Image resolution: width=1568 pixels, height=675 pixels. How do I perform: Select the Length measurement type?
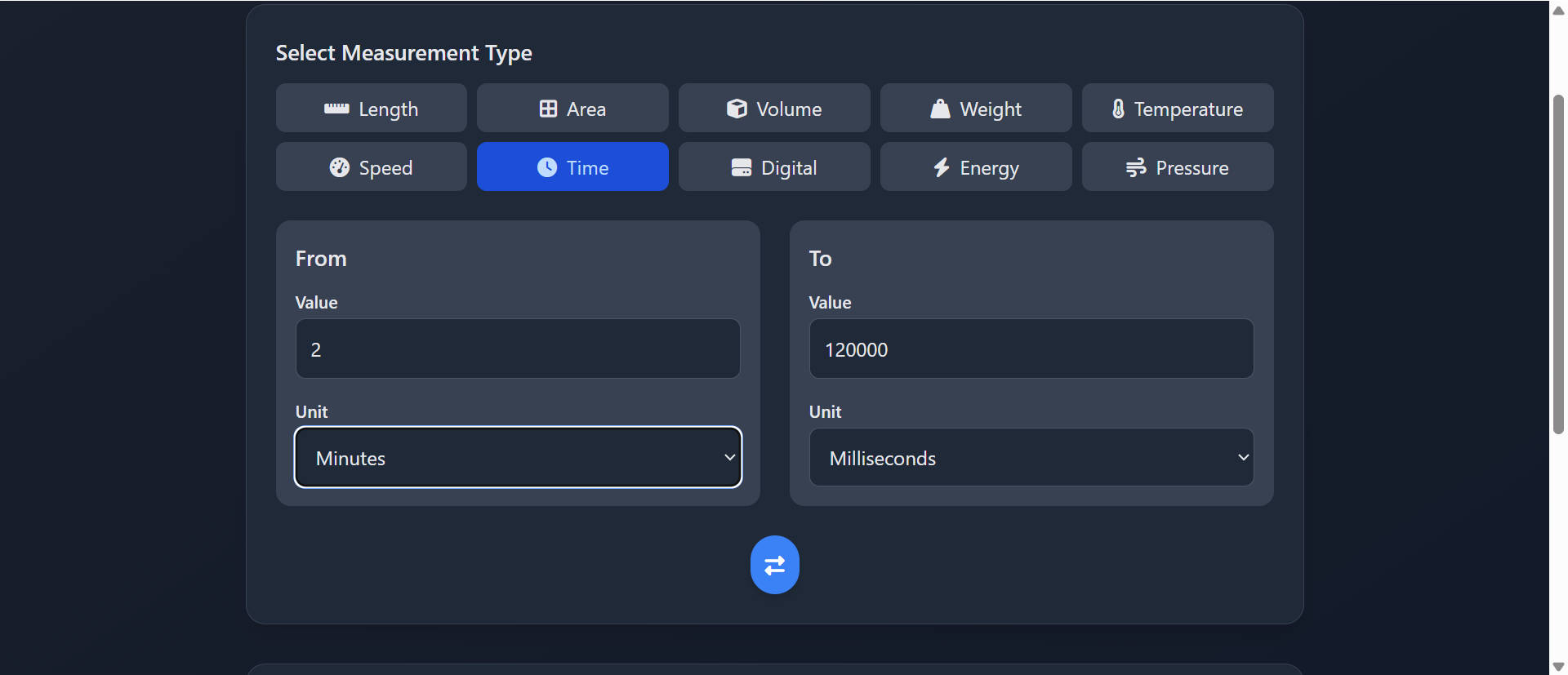tap(371, 108)
